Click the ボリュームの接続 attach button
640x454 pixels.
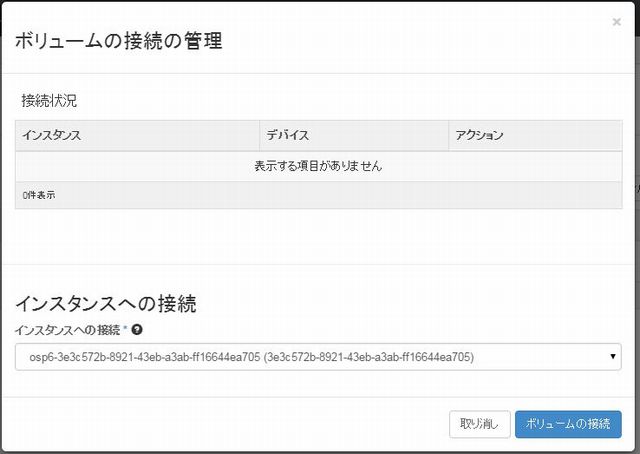click(567, 424)
